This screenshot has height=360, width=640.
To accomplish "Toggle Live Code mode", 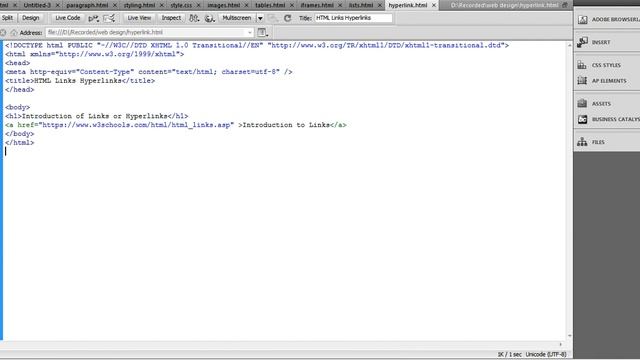I will tap(68, 18).
